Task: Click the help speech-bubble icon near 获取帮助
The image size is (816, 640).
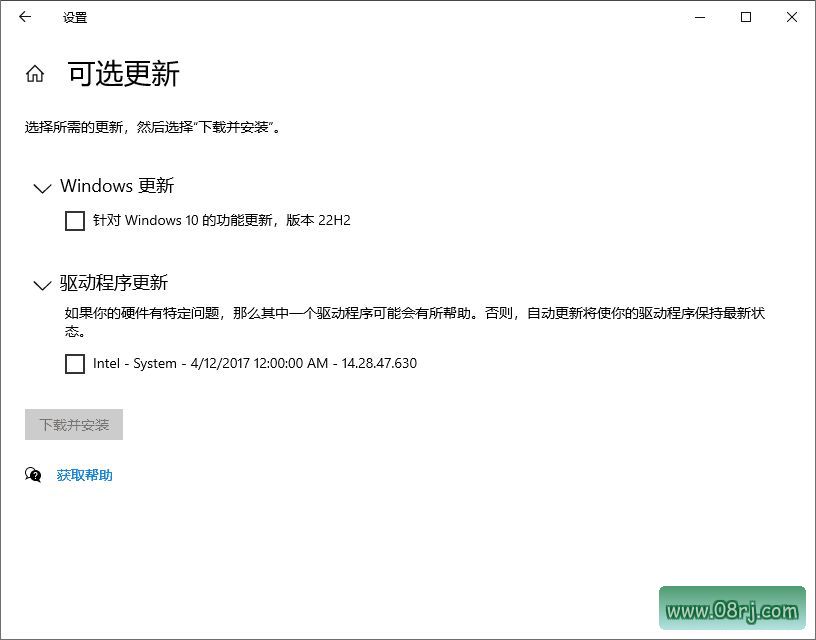Action: pos(33,475)
